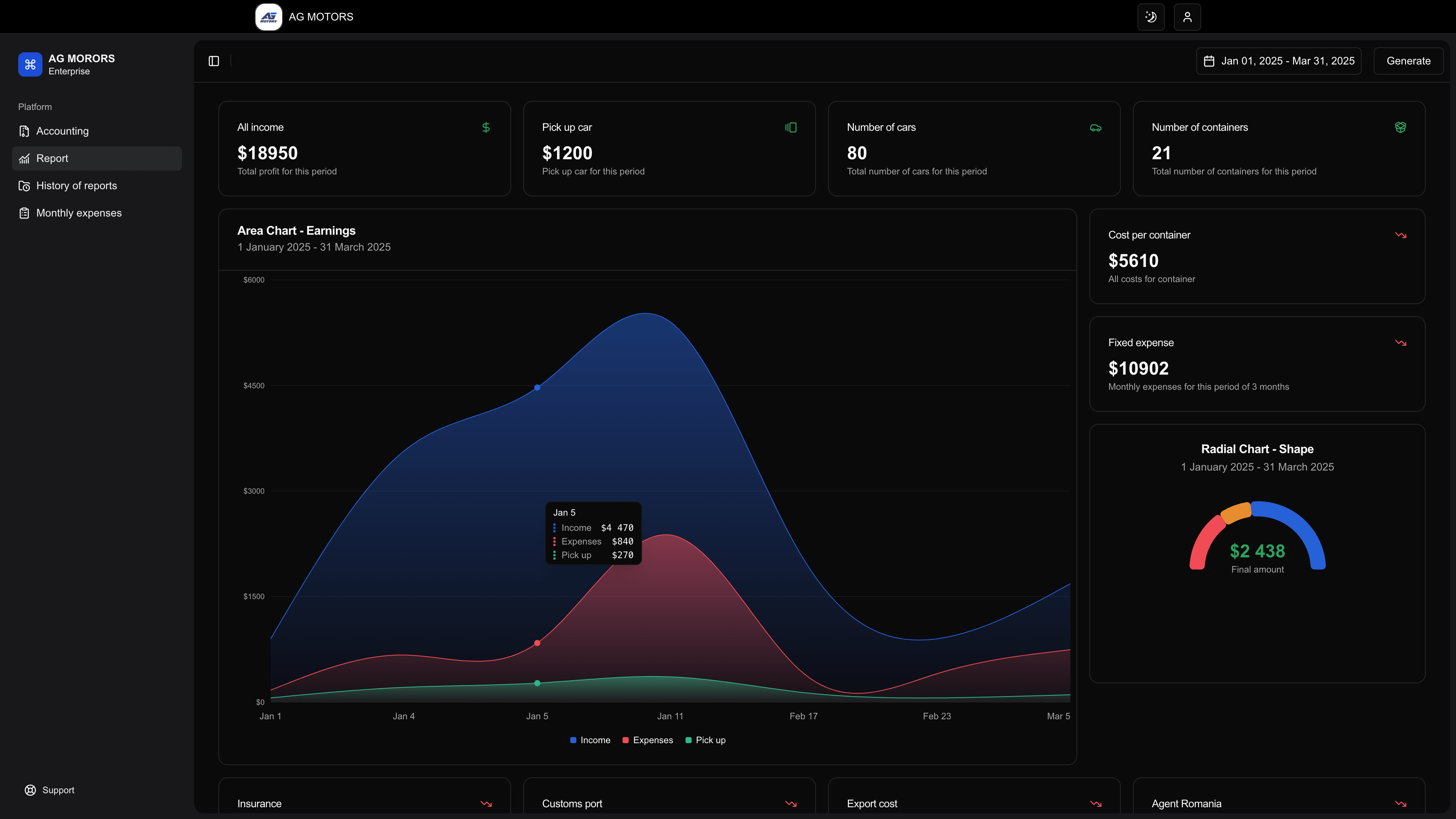Toggle the Pick up series in the legend

pyautogui.click(x=705, y=740)
